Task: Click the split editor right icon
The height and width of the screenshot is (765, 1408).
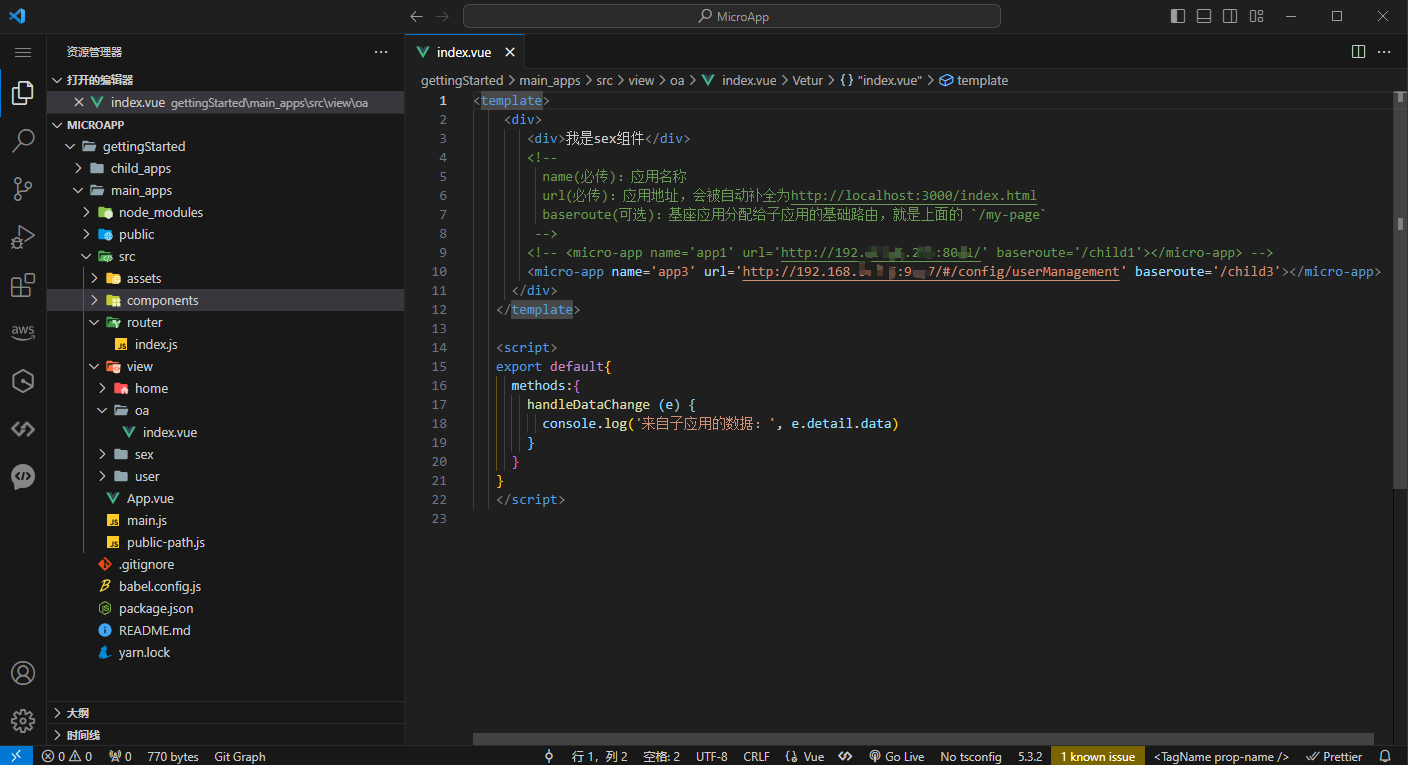Action: [1358, 52]
